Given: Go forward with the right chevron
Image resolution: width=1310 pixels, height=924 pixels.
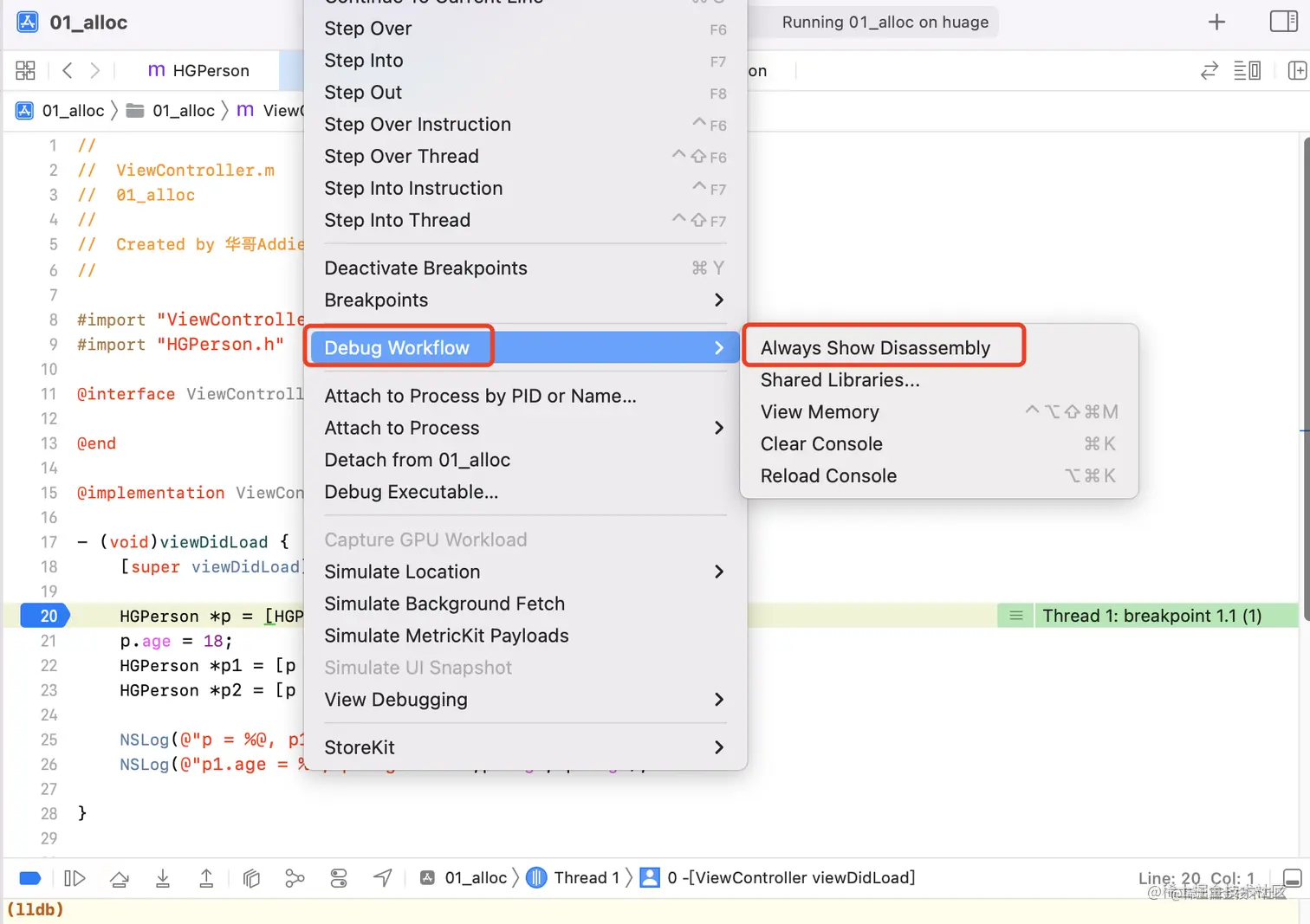Looking at the screenshot, I should (x=95, y=70).
